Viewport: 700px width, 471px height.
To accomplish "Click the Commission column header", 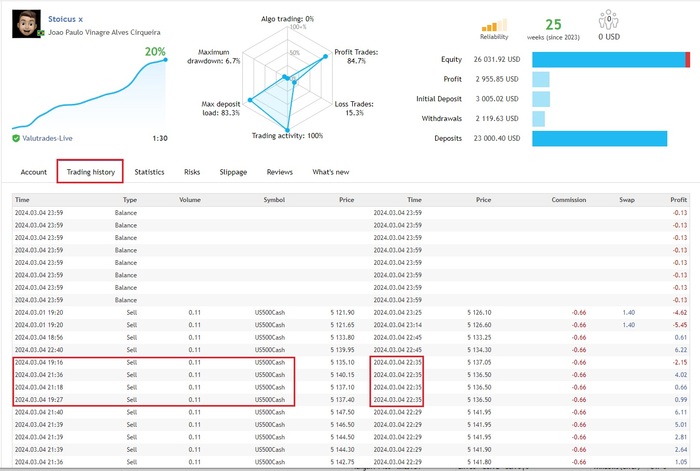I will point(568,200).
